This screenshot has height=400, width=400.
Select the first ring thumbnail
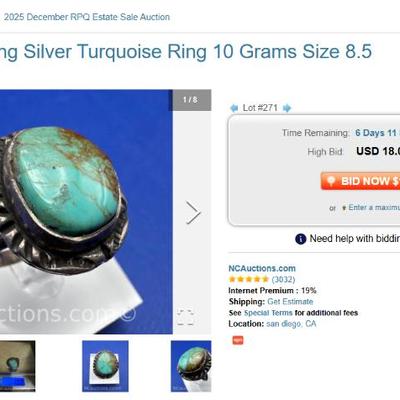coord(17,366)
